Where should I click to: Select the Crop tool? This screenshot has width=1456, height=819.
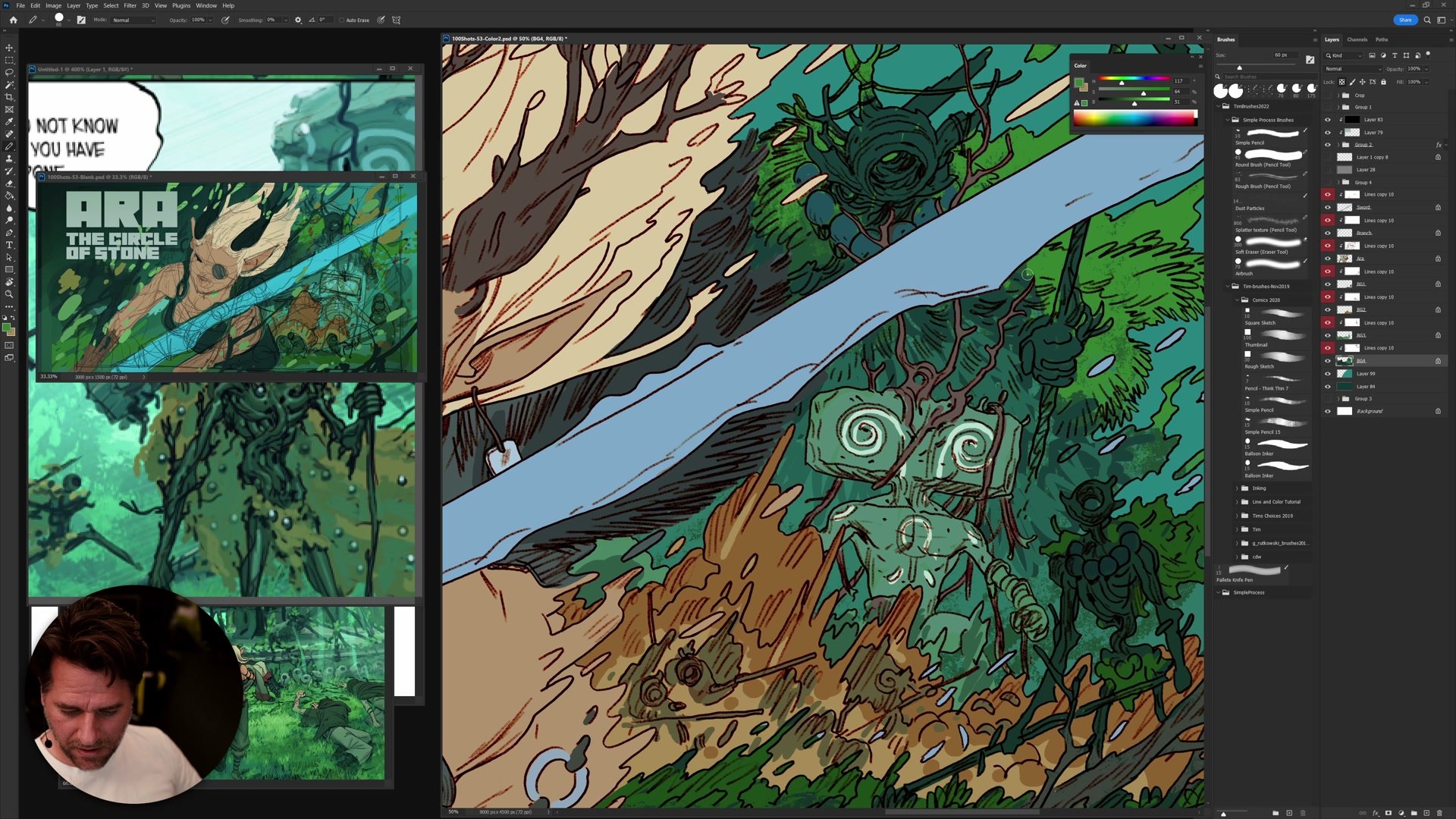(9, 97)
